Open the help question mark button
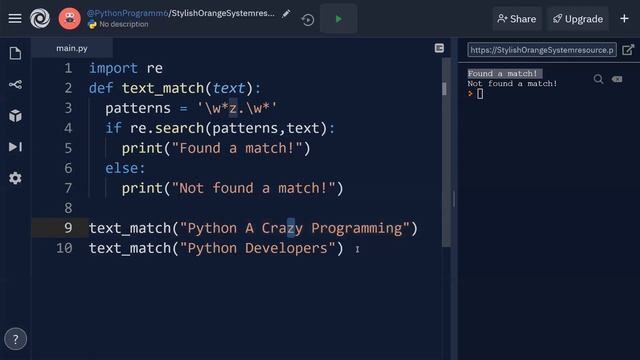 click(16, 339)
